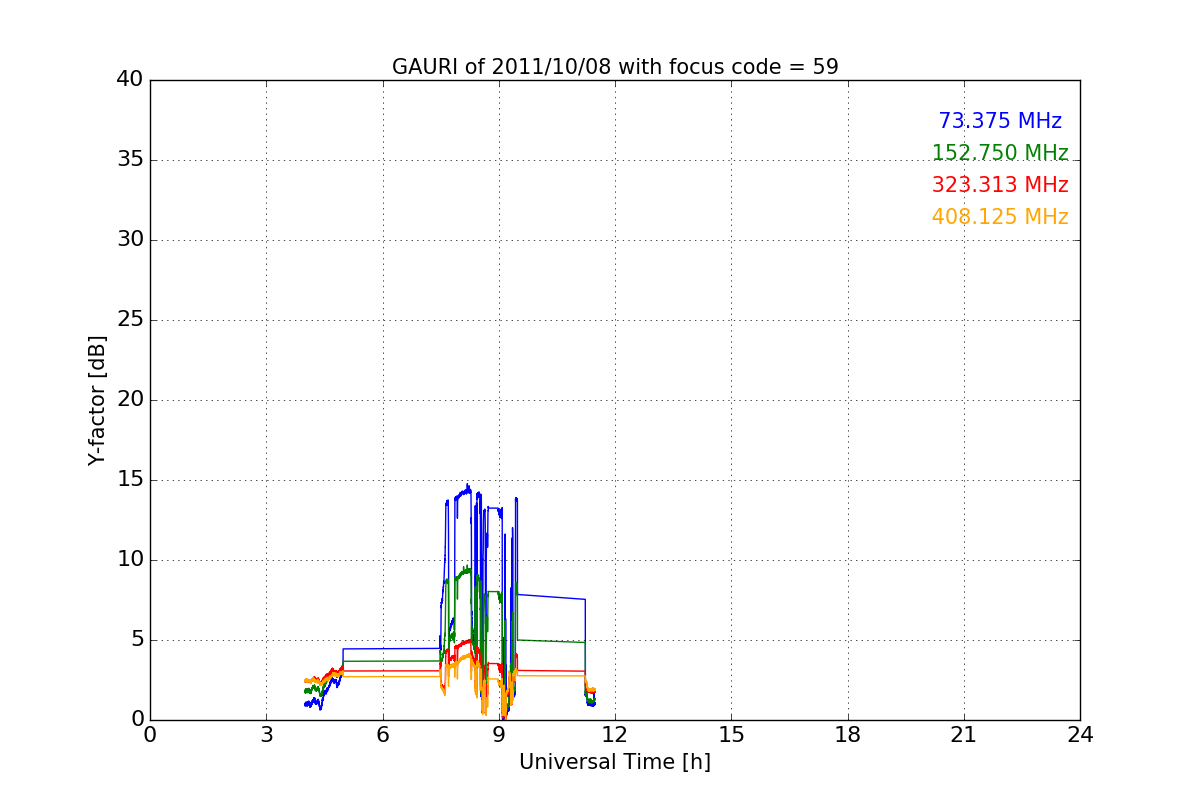The height and width of the screenshot is (800, 1200).
Task: Click y-axis tick label 25
Action: click(130, 320)
